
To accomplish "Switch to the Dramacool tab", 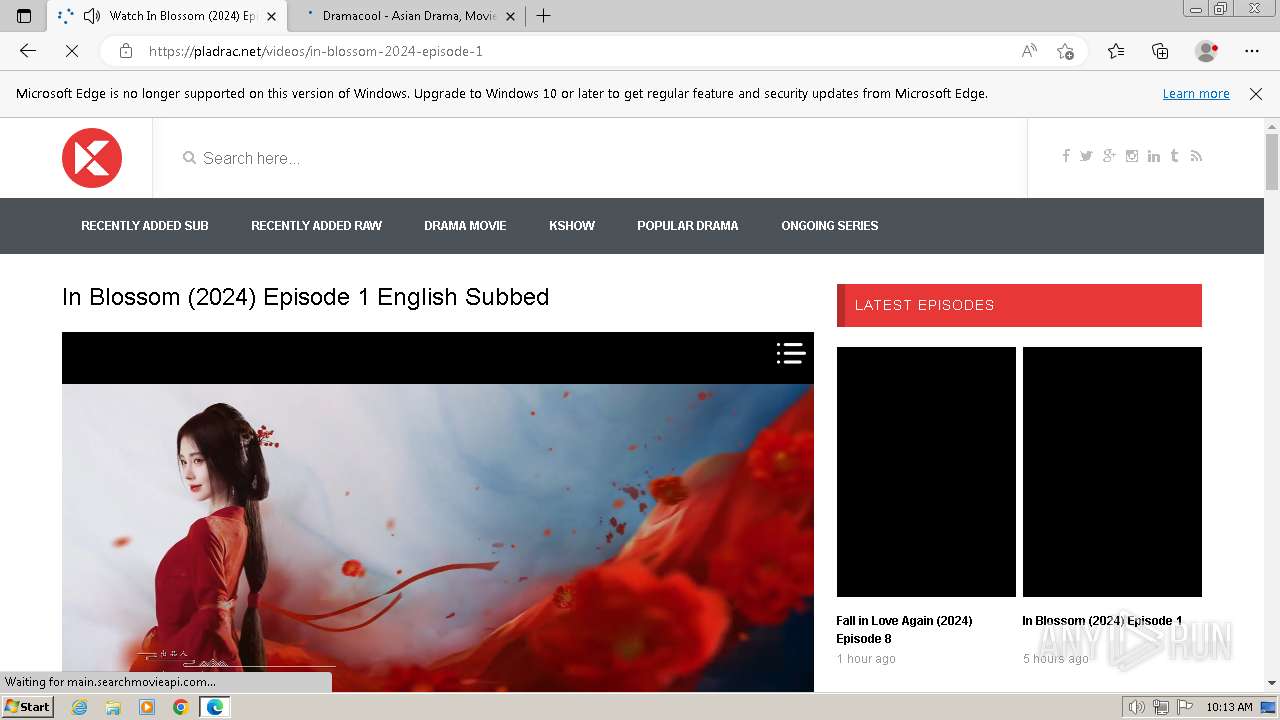I will [x=408, y=16].
